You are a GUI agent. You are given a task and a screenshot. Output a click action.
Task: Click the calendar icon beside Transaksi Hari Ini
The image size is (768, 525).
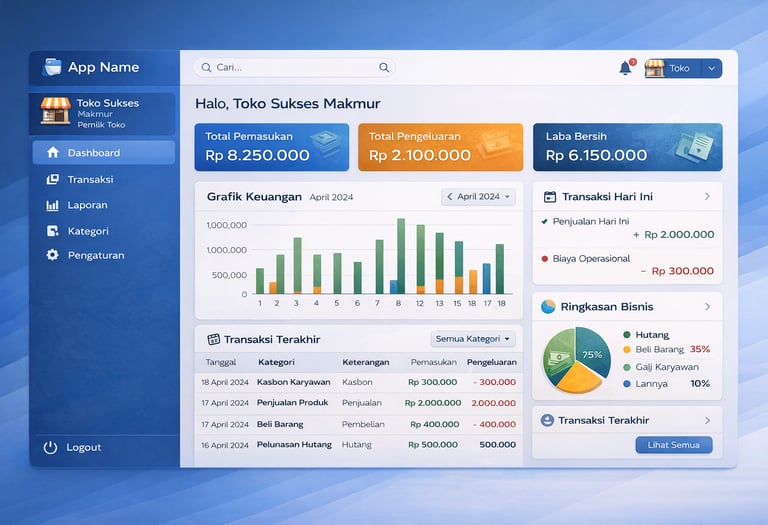point(550,197)
